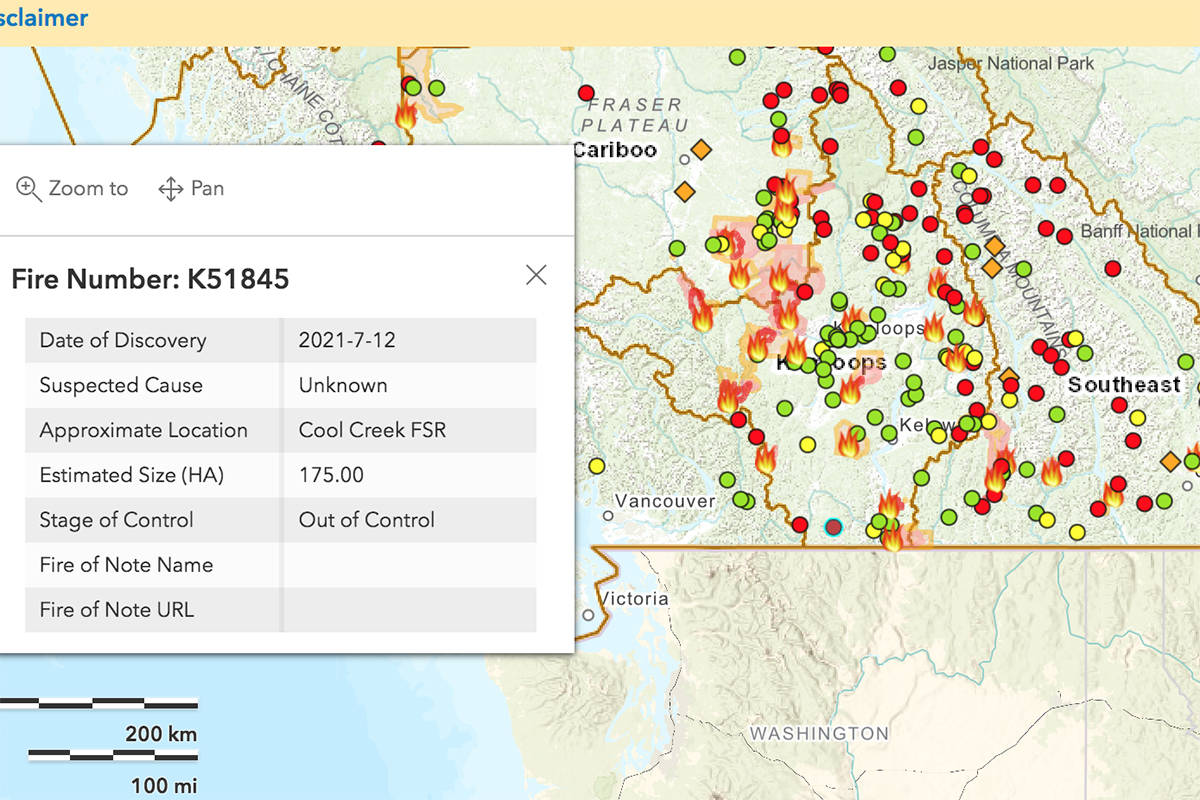Click red fire dot above Fraser Plateau label
Viewport: 1200px width, 800px height.
point(587,93)
